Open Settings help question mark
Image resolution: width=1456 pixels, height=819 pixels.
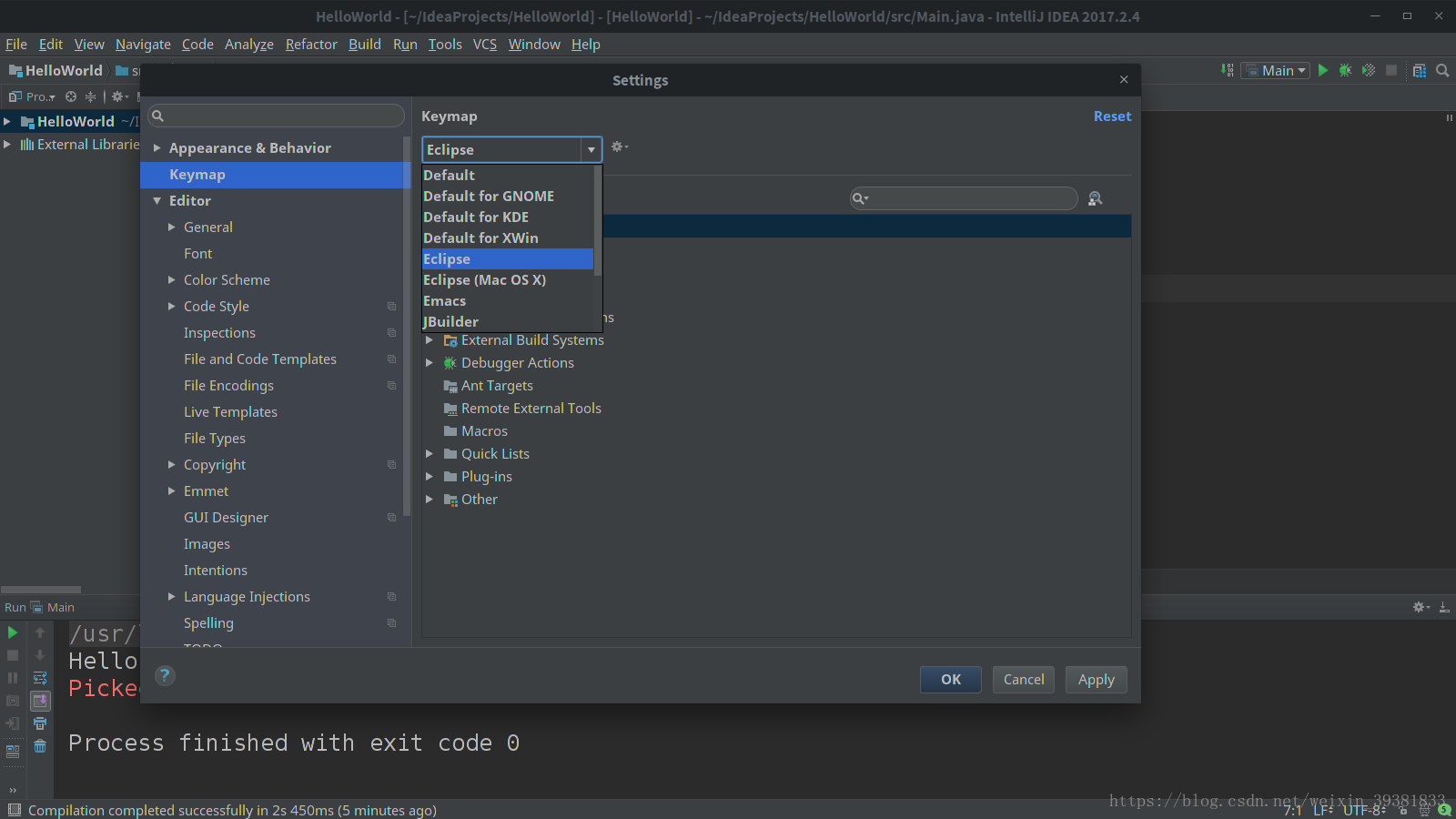(165, 675)
